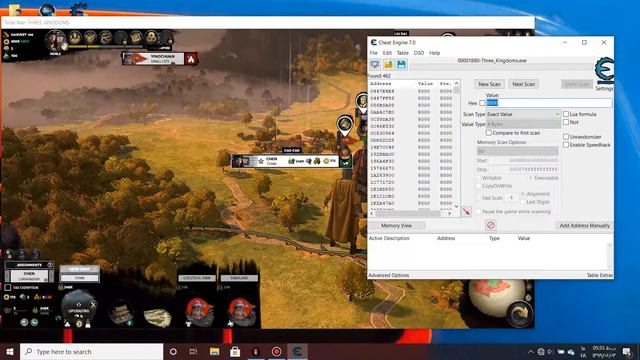The width and height of the screenshot is (640, 360).
Task: Click the wooden building slot icon
Action: click(121, 313)
